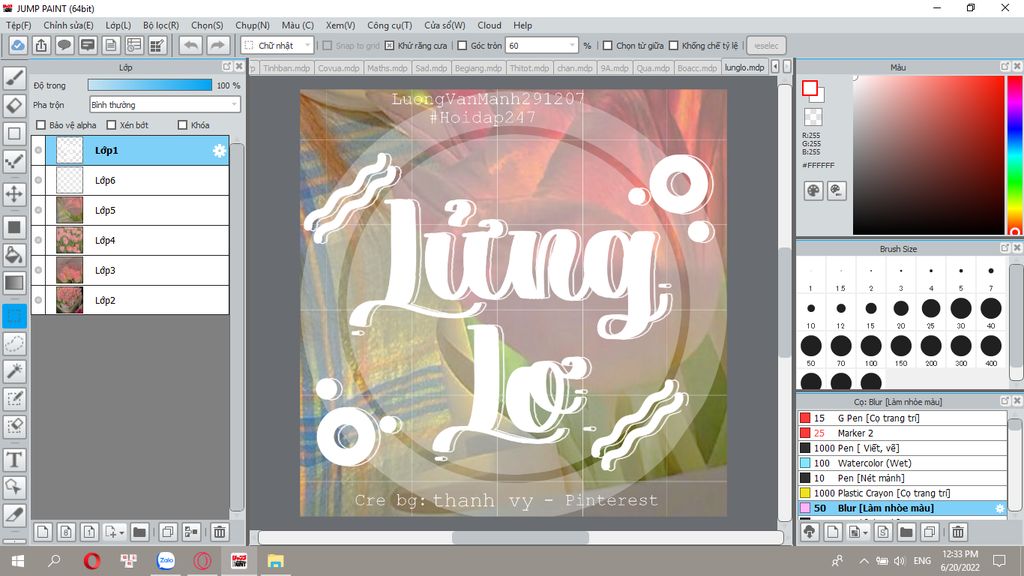This screenshot has height=576, width=1024.
Task: Click the speech bubble icon in toolbar
Action: tap(64, 46)
